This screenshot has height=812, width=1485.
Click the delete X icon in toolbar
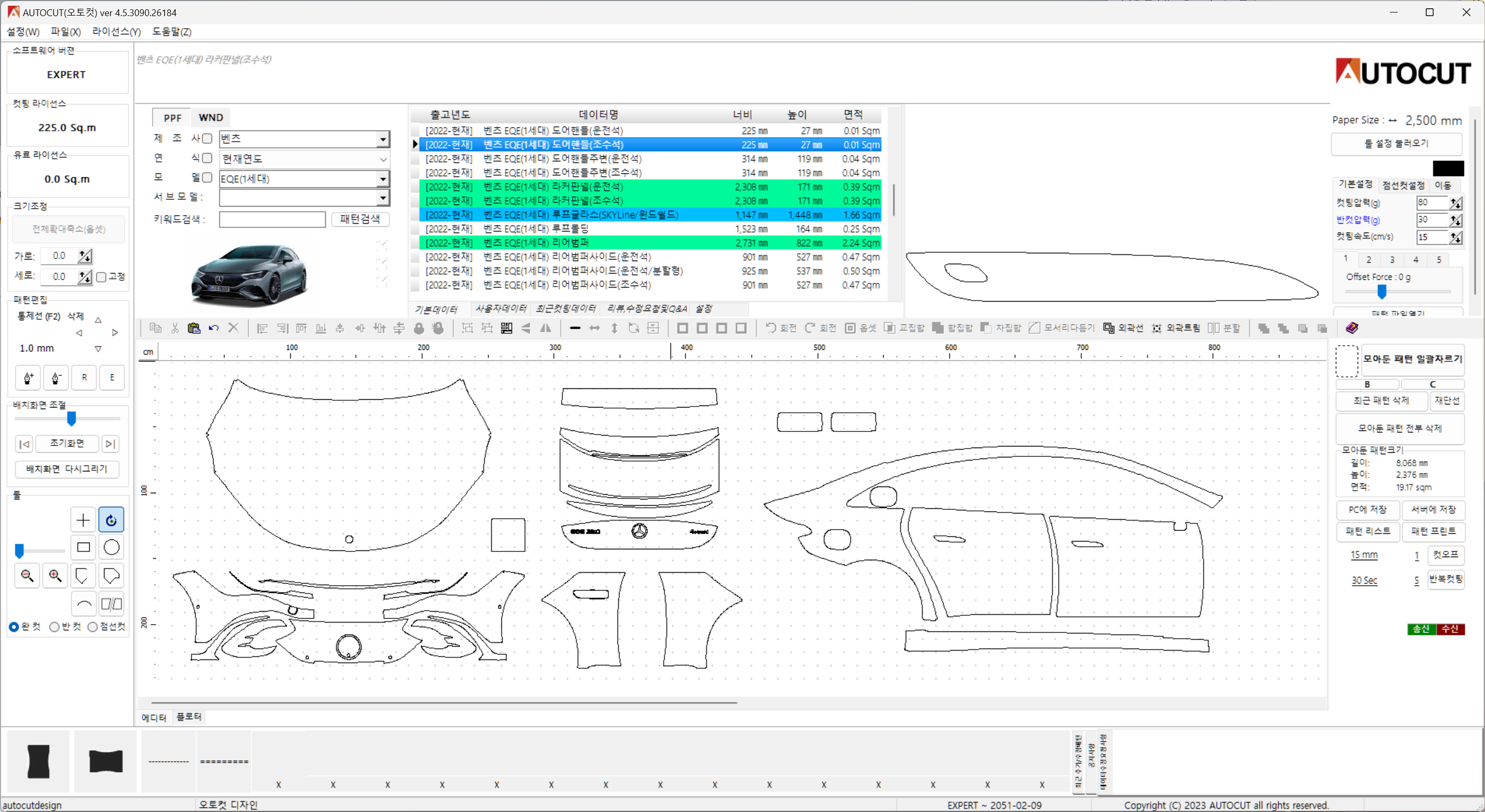click(233, 328)
